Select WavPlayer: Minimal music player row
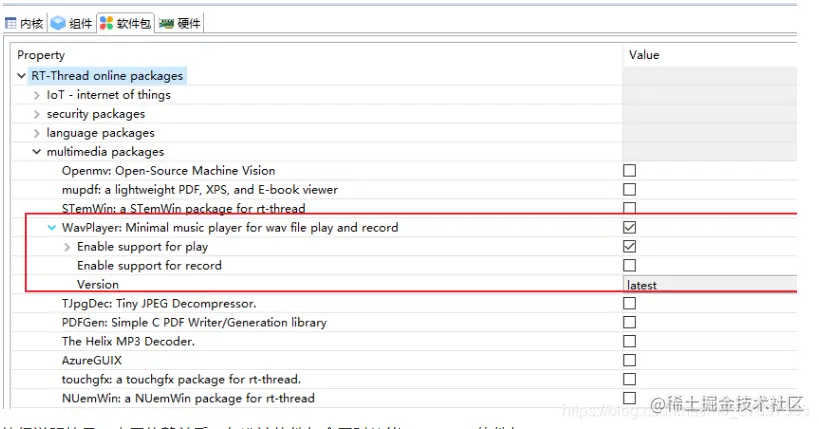This screenshot has height=429, width=819. (230, 227)
